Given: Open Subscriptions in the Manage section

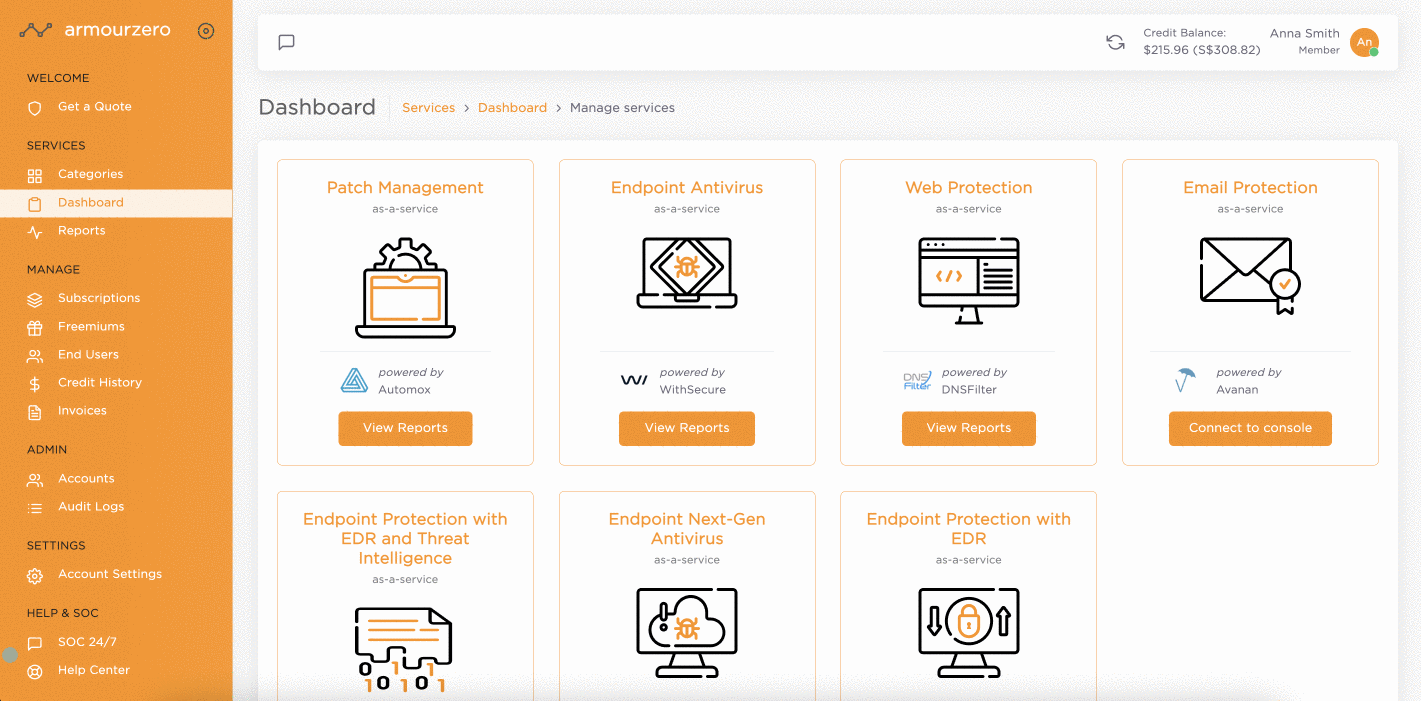Looking at the screenshot, I should (99, 298).
